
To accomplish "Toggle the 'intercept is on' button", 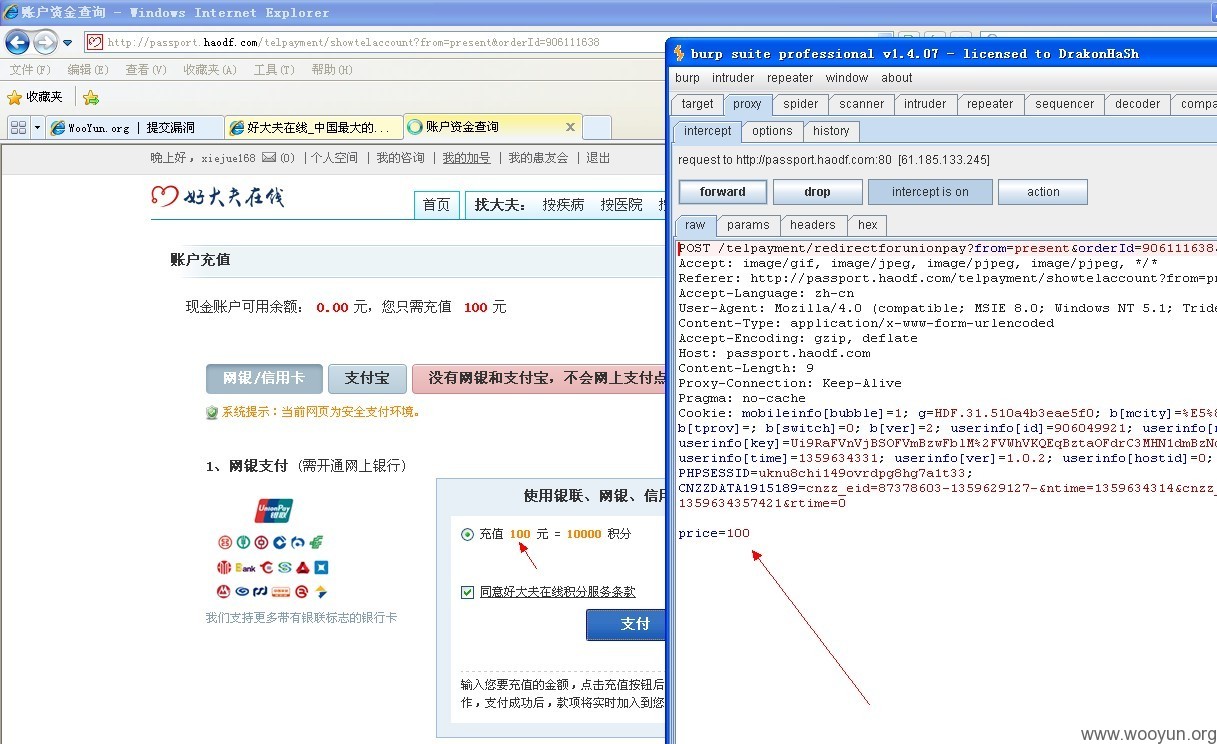I will pyautogui.click(x=930, y=192).
